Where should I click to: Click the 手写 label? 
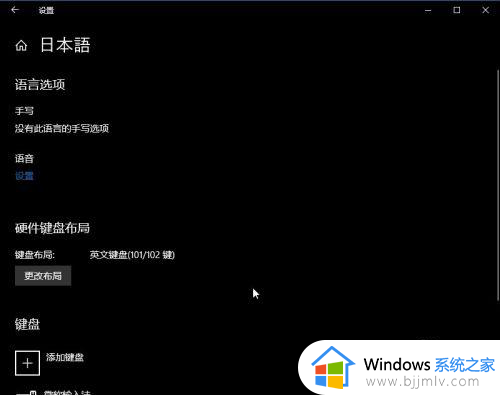tap(24, 111)
